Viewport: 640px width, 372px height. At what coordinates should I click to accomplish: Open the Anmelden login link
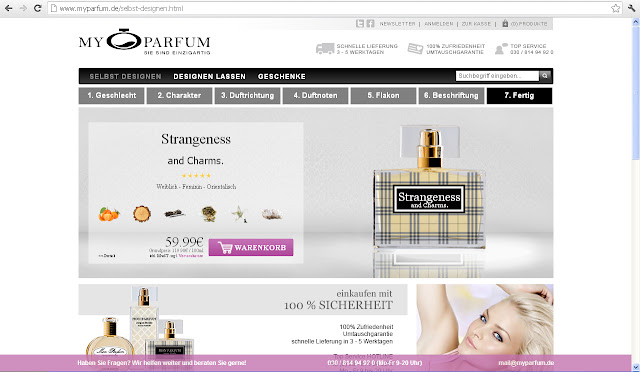(x=439, y=24)
